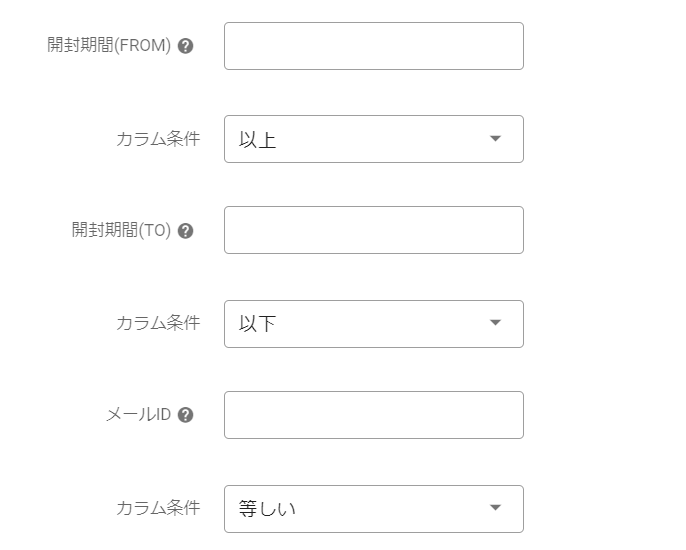686x550 pixels.
Task: Click the カラム条件 label beside 等しい
Action: [x=157, y=508]
